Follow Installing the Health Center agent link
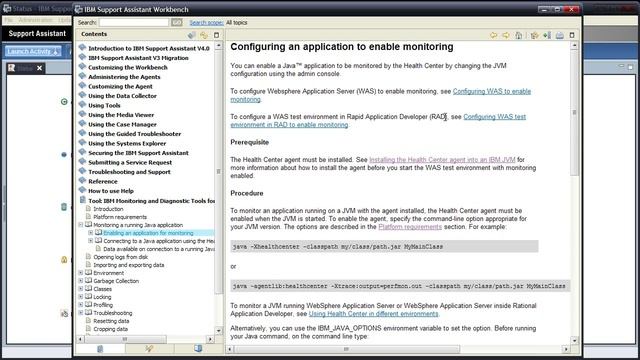Screen dimensions: 640x360 [x=442, y=160]
